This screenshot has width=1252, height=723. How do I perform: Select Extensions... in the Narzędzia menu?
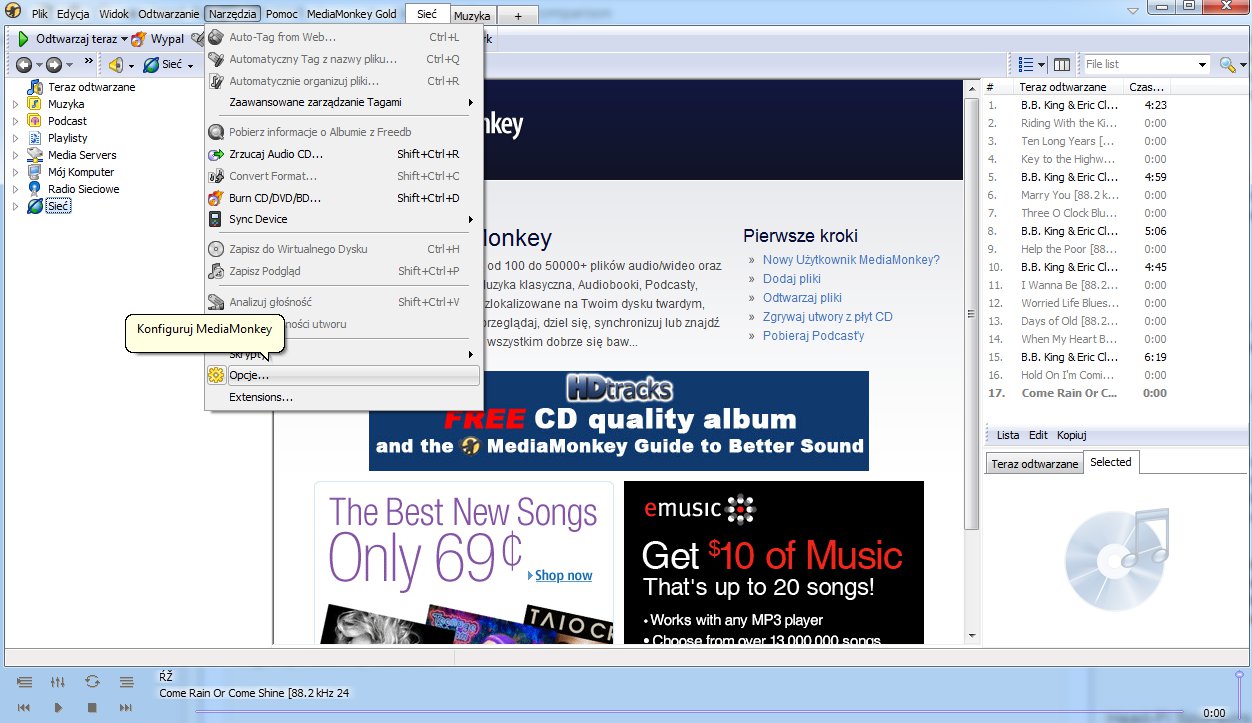(342, 397)
